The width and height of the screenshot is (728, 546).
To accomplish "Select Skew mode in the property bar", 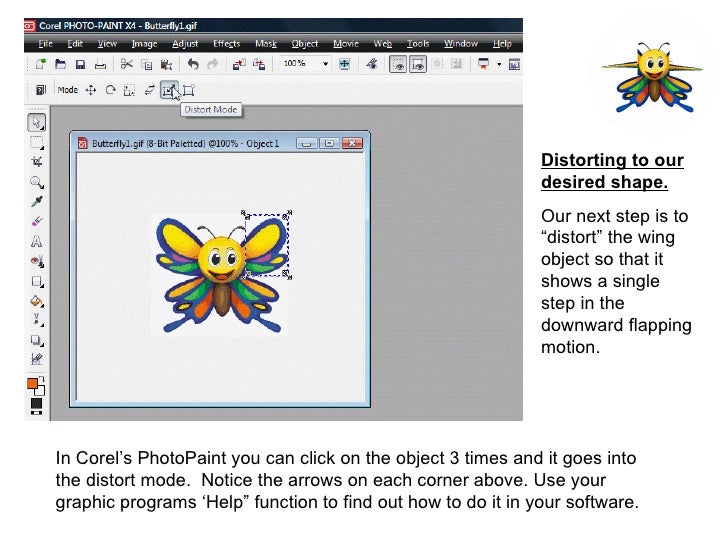I will [149, 90].
